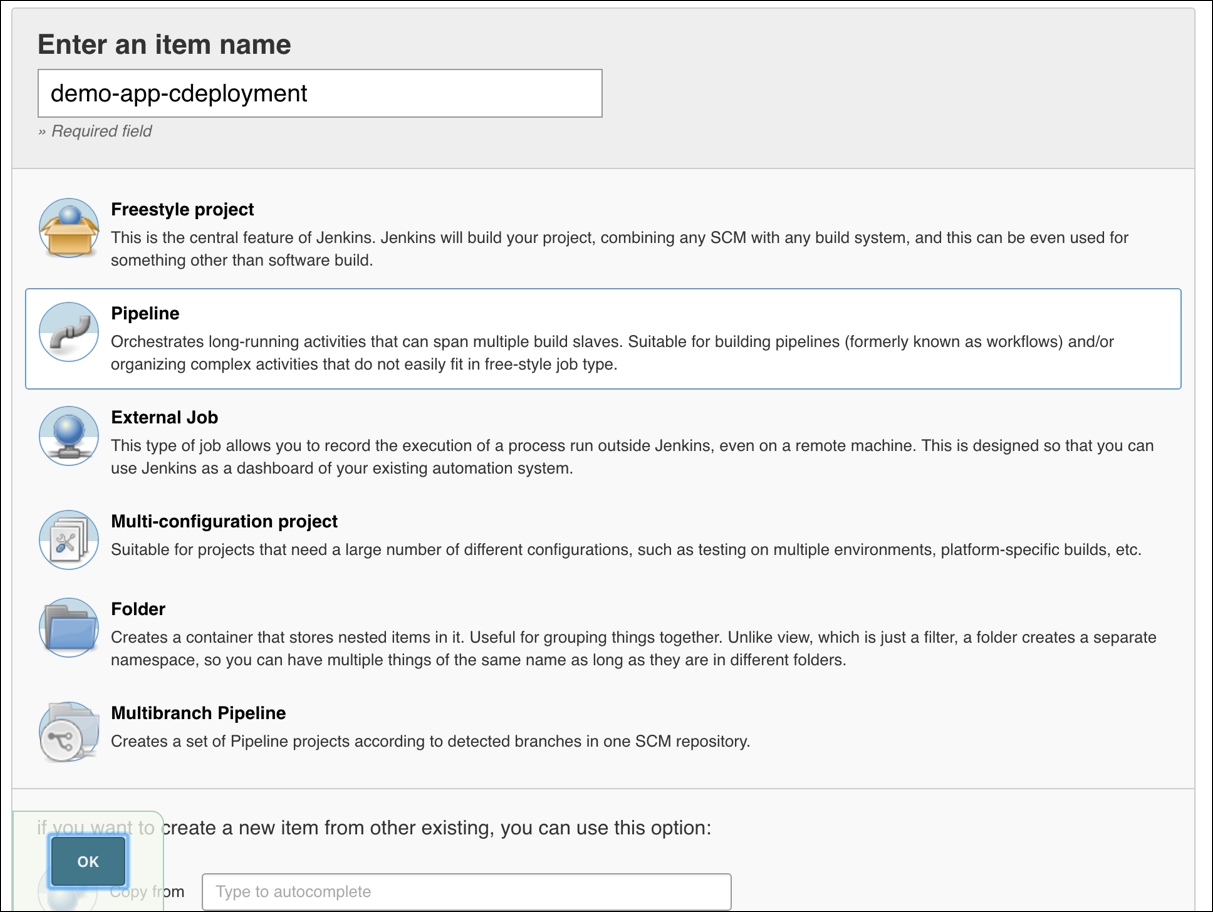Click the Multi-configuration project description
The width and height of the screenshot is (1213, 912).
pyautogui.click(x=626, y=550)
